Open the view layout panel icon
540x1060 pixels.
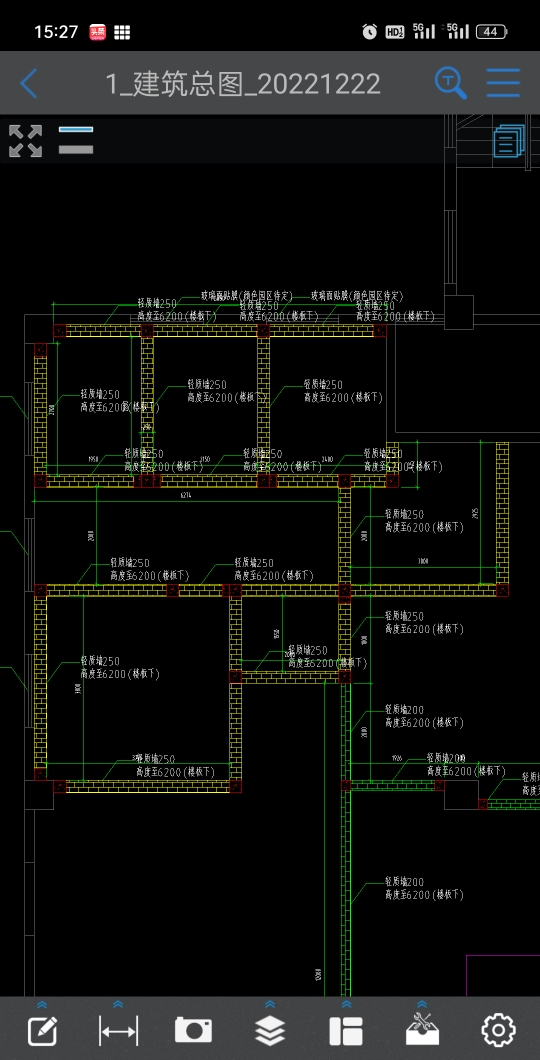coord(346,1031)
